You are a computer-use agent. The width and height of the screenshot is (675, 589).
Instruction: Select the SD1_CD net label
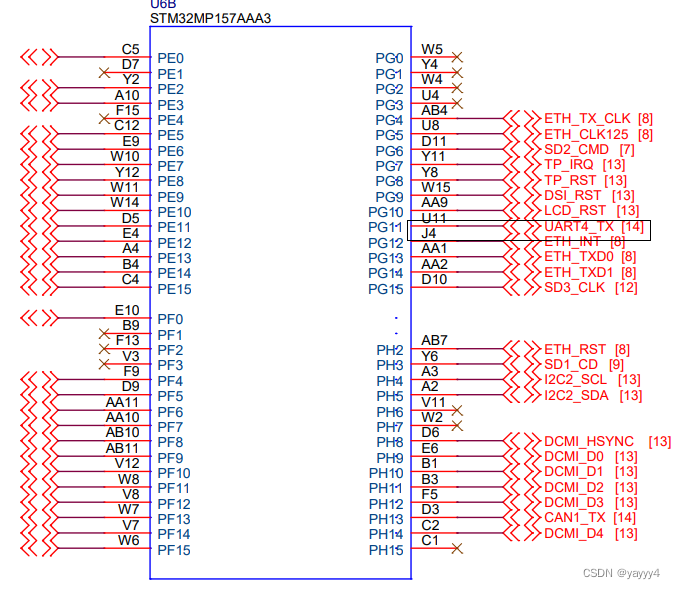point(571,365)
